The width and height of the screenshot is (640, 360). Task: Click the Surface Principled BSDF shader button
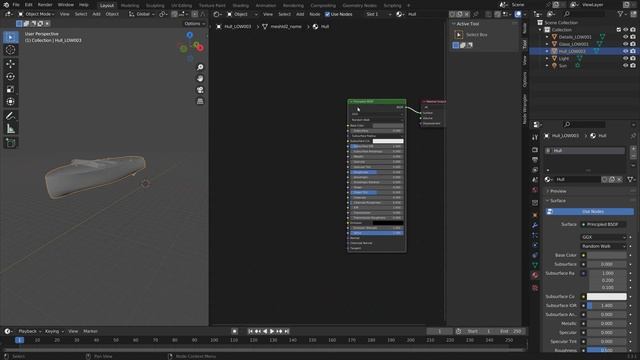[x=603, y=224]
